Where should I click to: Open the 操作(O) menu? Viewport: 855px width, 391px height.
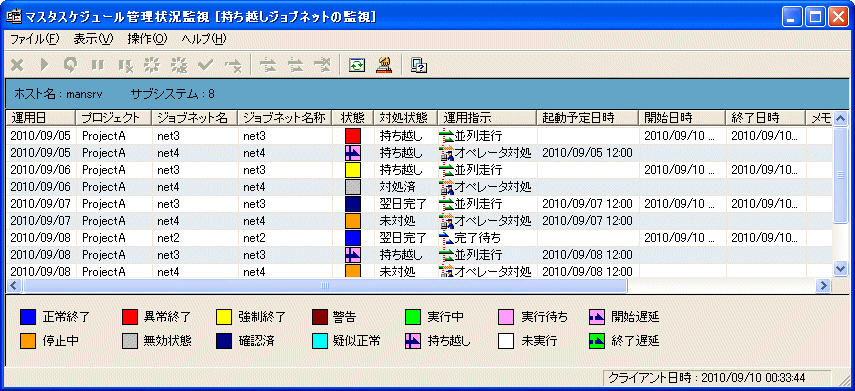point(147,39)
